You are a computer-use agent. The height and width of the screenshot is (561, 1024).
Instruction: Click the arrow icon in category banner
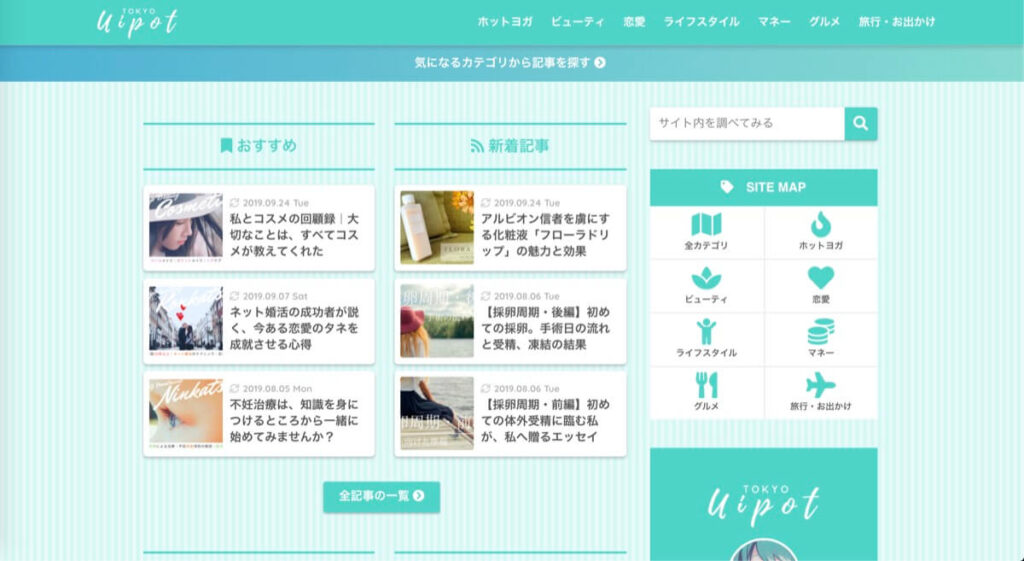(x=600, y=63)
